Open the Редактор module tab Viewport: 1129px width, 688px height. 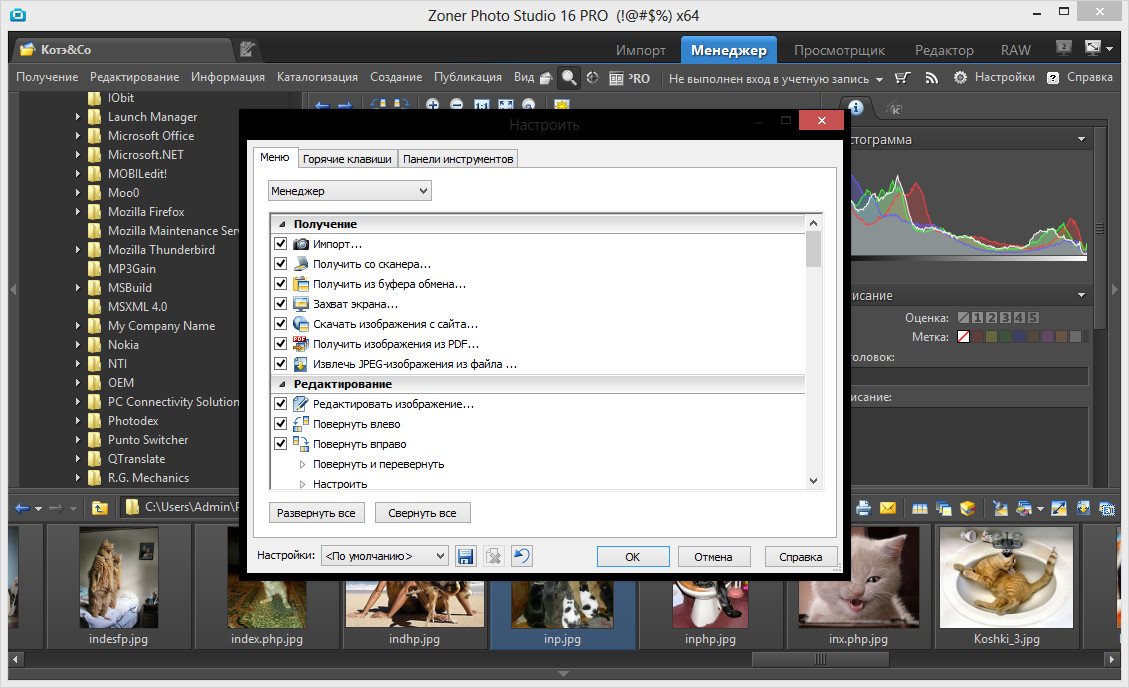click(x=944, y=50)
